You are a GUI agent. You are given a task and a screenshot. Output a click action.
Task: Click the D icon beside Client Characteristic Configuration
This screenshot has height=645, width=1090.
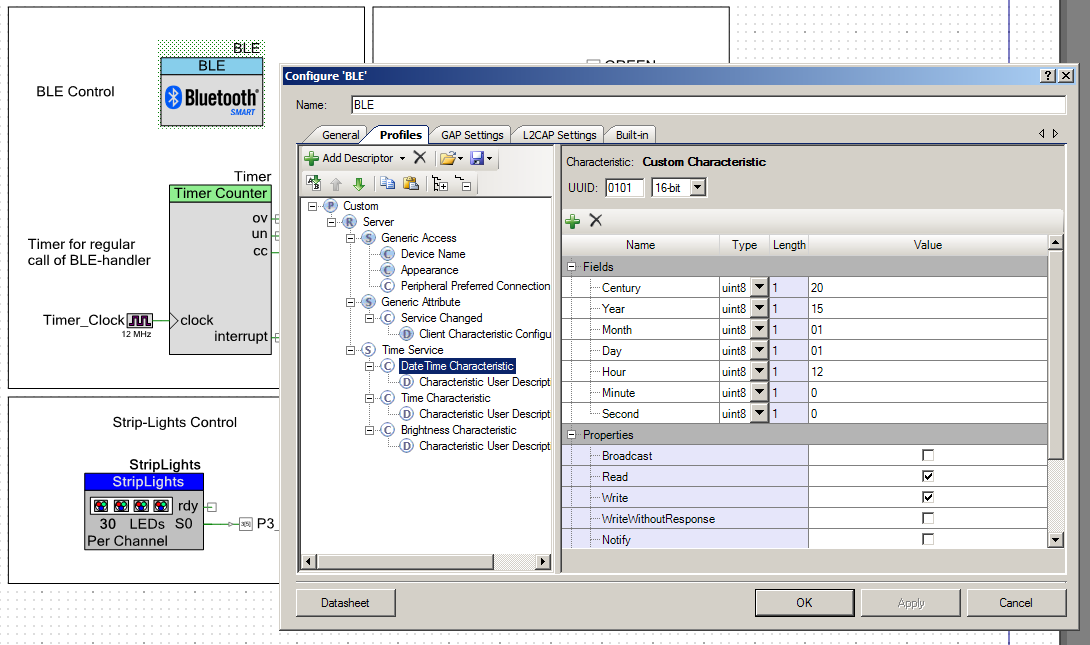pyautogui.click(x=407, y=334)
